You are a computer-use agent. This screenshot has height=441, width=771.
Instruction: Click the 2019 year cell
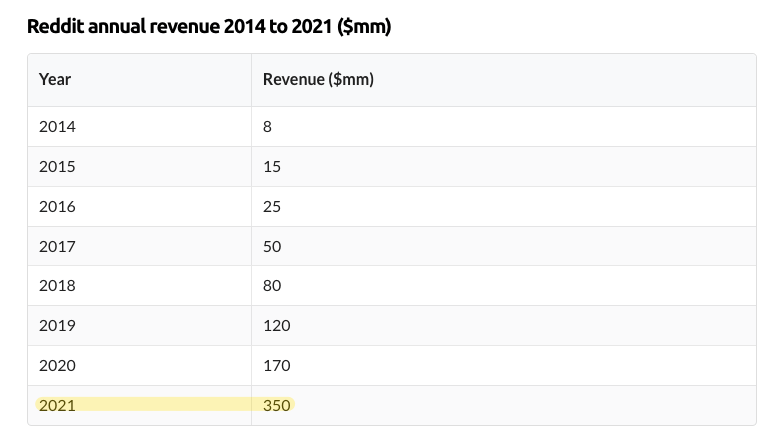pos(57,325)
